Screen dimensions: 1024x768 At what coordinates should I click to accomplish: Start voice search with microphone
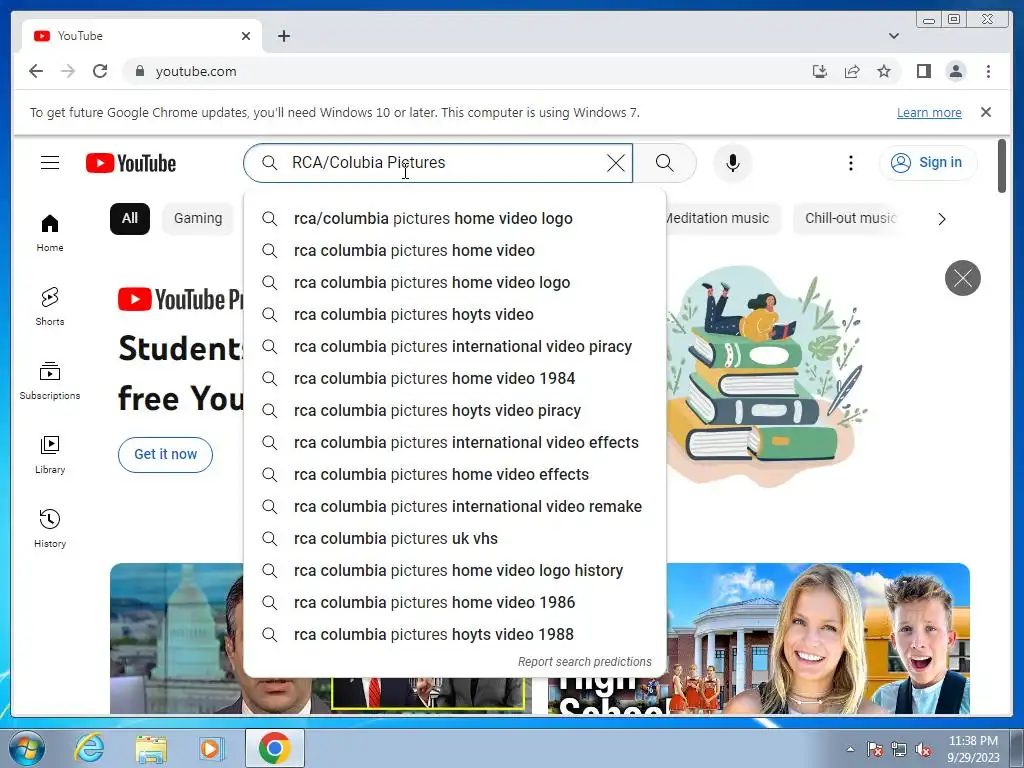pos(733,163)
